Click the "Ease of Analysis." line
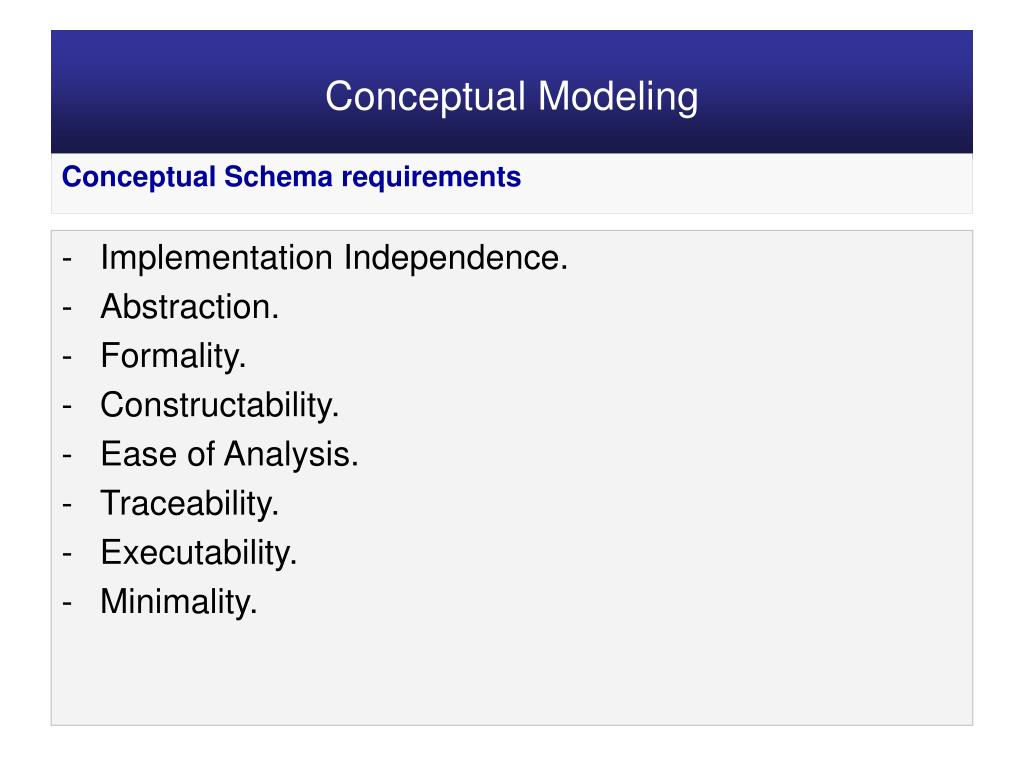 [229, 454]
